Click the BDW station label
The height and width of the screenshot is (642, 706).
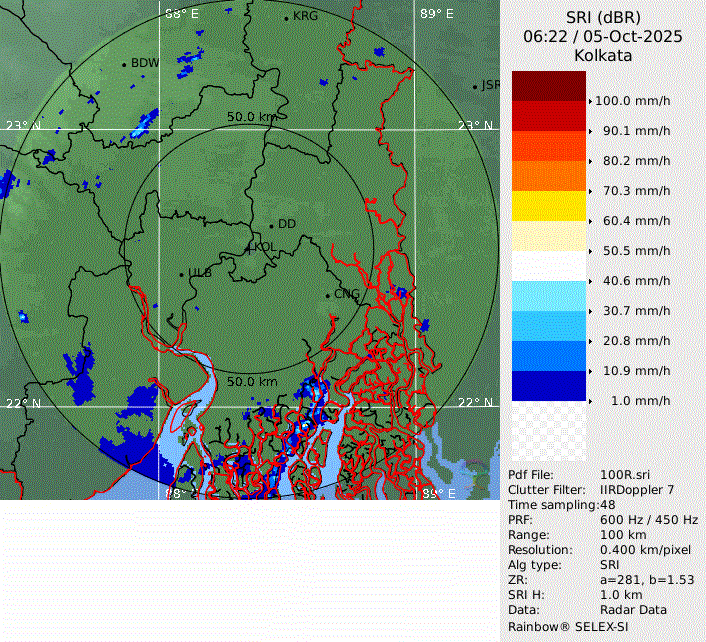[146, 63]
